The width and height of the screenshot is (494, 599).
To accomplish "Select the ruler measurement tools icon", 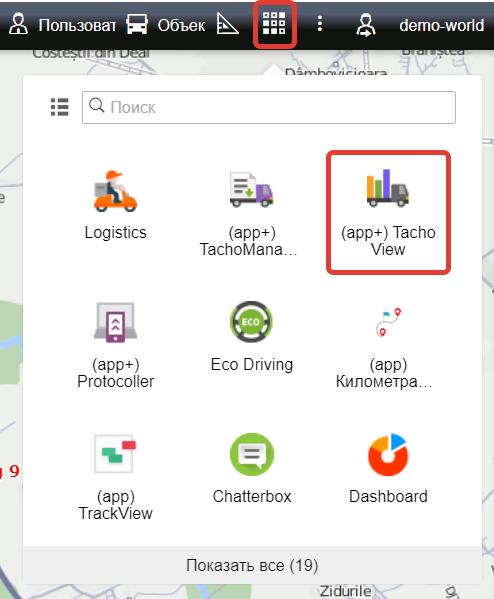I will [x=227, y=24].
